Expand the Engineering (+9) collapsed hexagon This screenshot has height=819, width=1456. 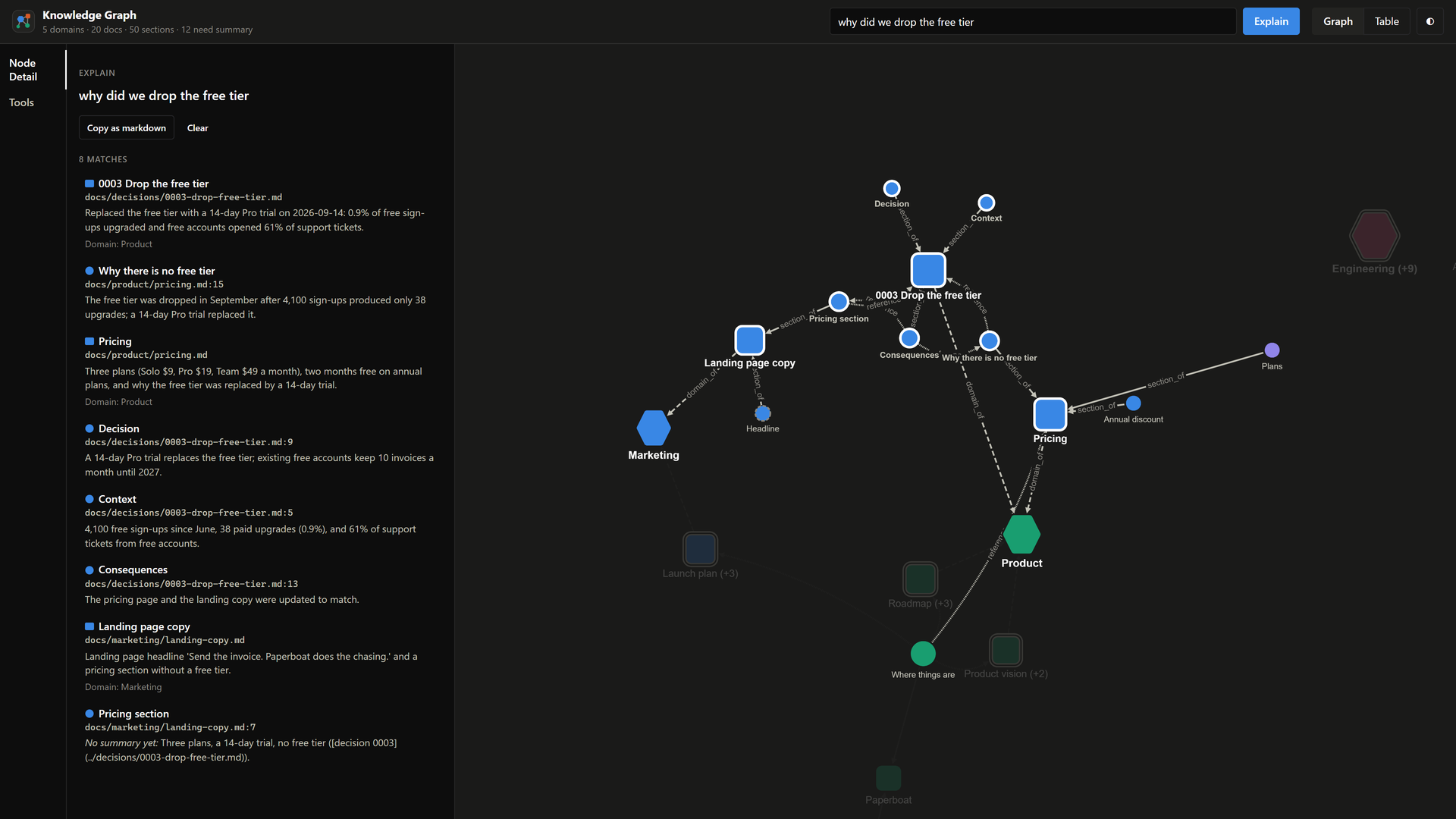tap(1374, 235)
